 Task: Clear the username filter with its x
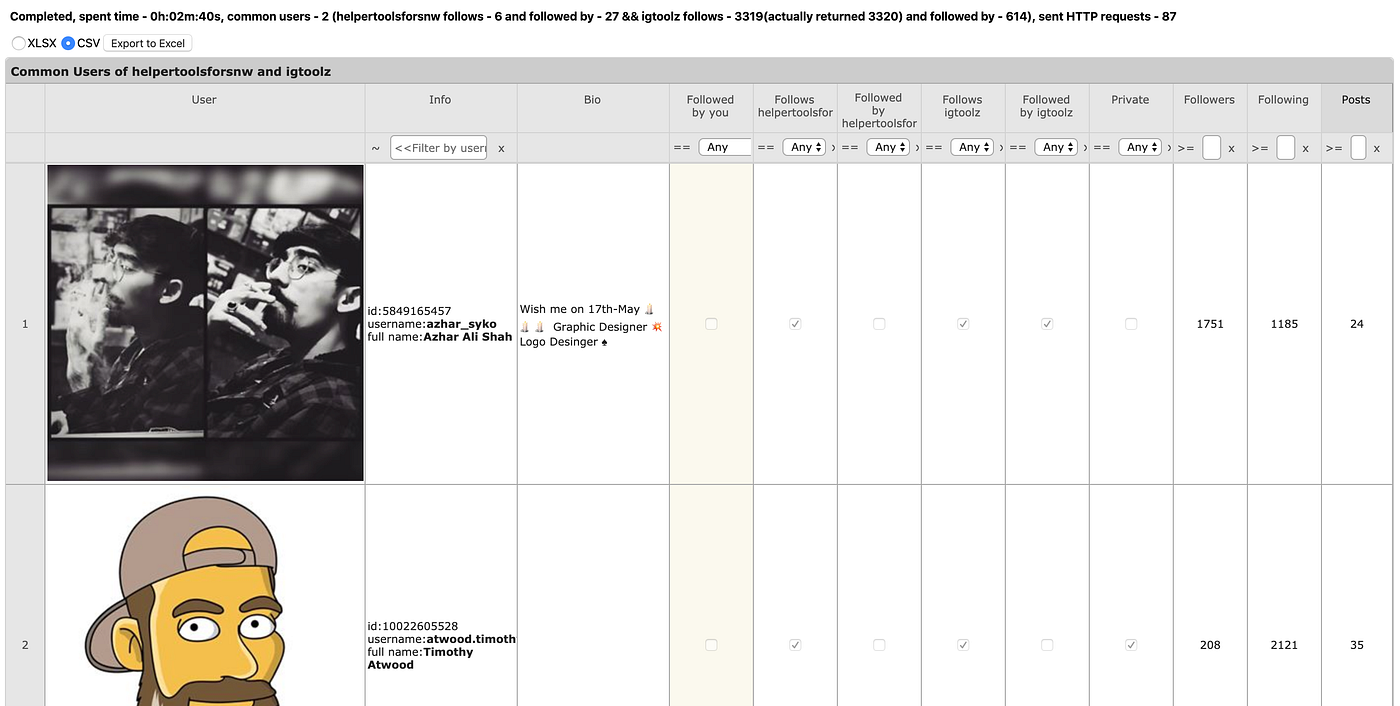(501, 148)
